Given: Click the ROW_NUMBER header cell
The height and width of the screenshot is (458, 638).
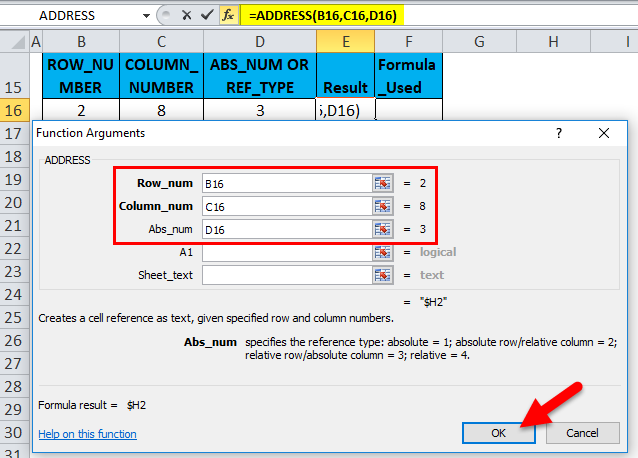Looking at the screenshot, I should [x=81, y=76].
